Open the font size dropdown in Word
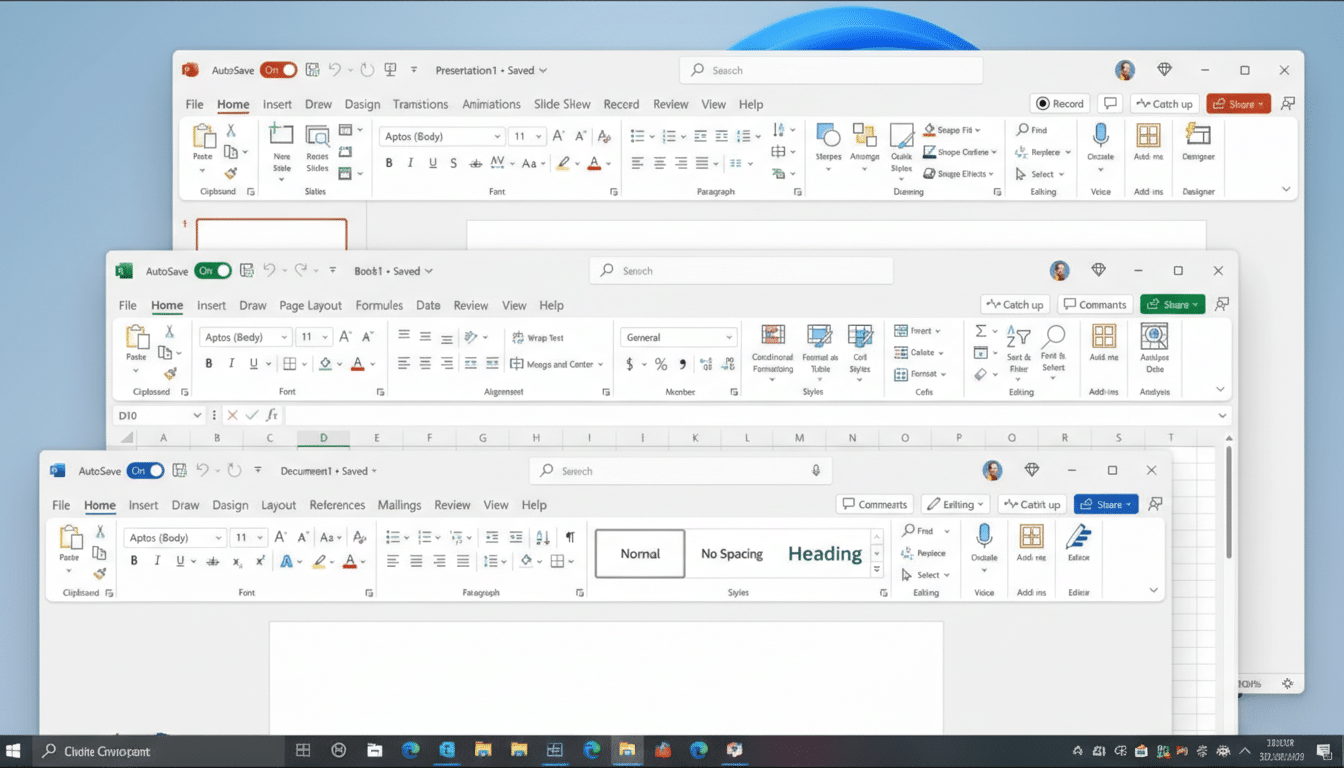Screen dimensions: 1344x768 click(262, 537)
